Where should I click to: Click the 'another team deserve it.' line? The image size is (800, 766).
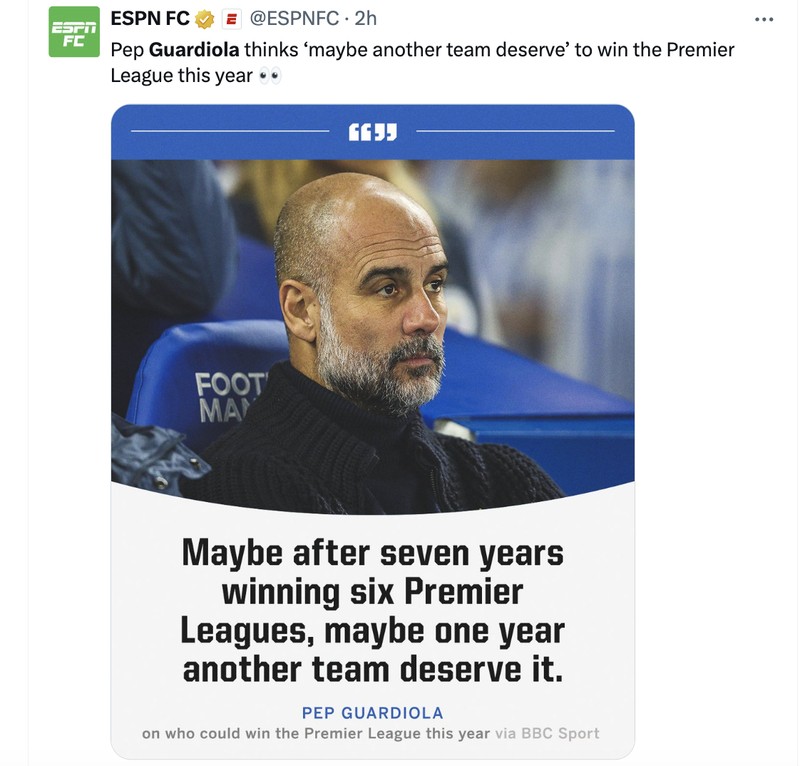[372, 668]
